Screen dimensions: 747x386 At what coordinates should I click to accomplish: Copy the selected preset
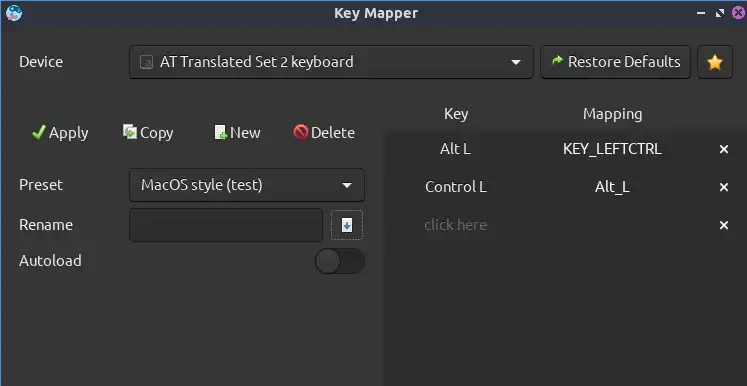pos(148,132)
